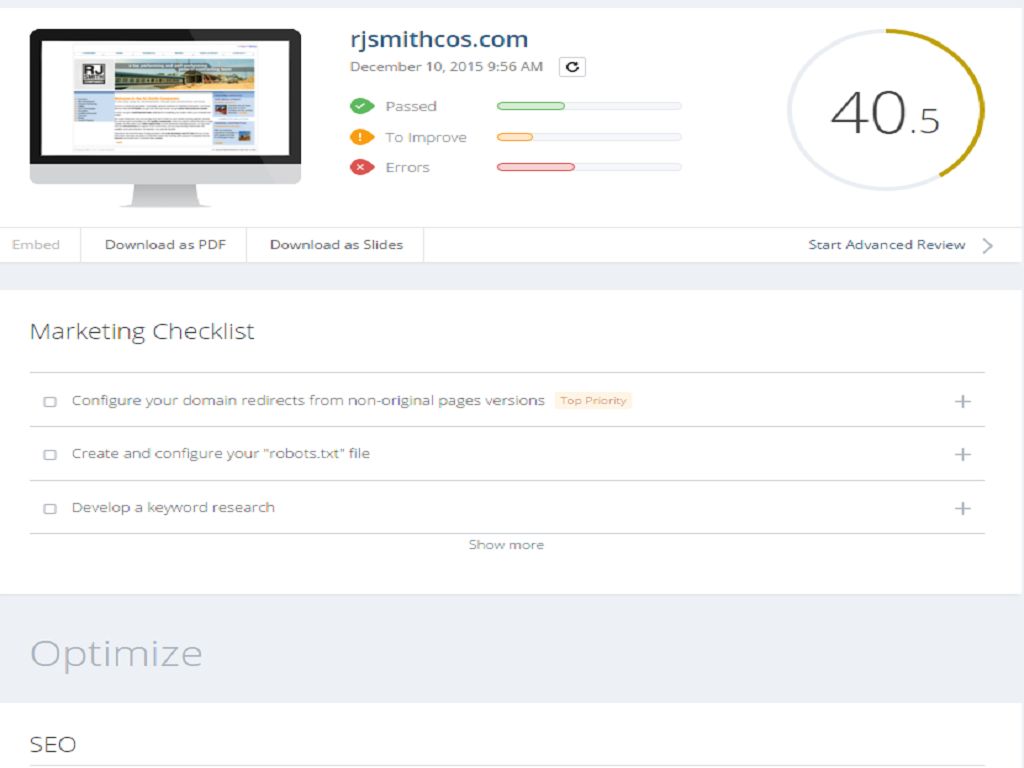
Task: Click the 'Errors' label
Action: pyautogui.click(x=408, y=167)
